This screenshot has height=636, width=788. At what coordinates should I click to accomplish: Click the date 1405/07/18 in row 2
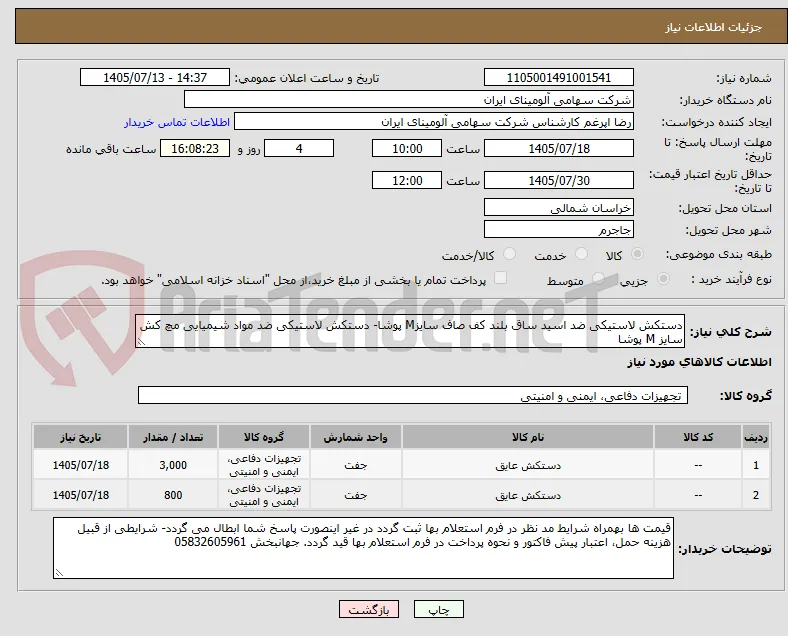tap(80, 495)
